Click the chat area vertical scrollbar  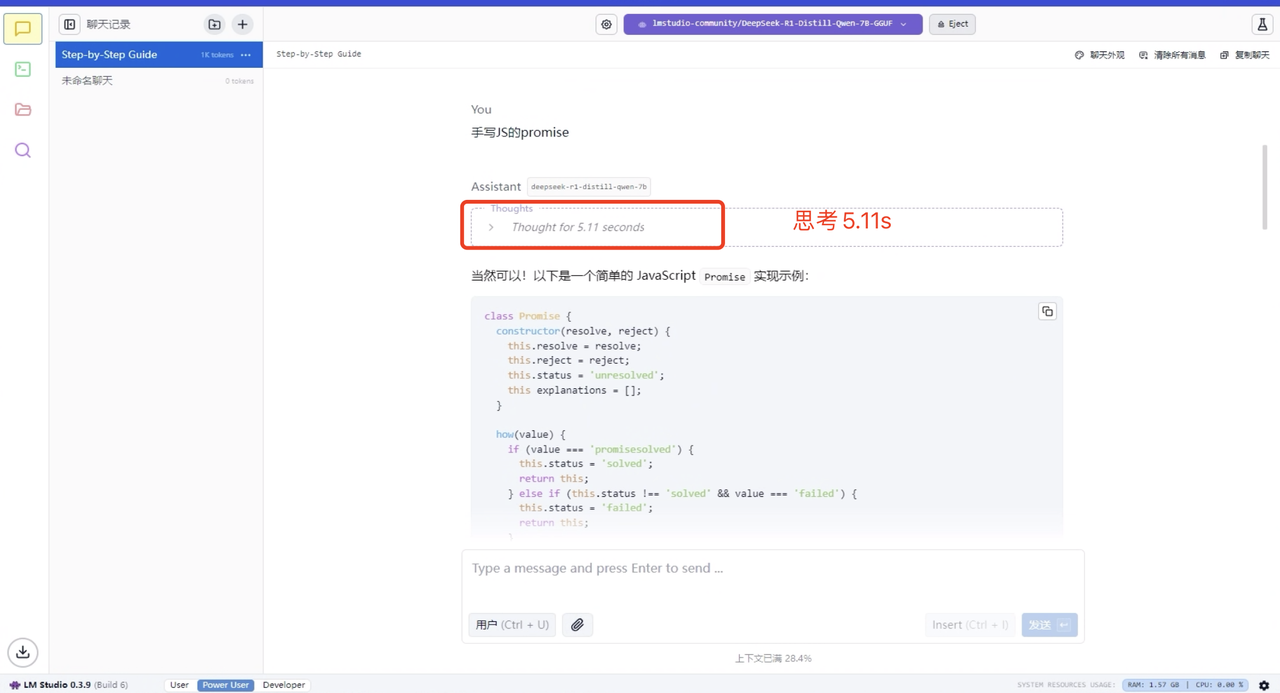pos(1265,187)
